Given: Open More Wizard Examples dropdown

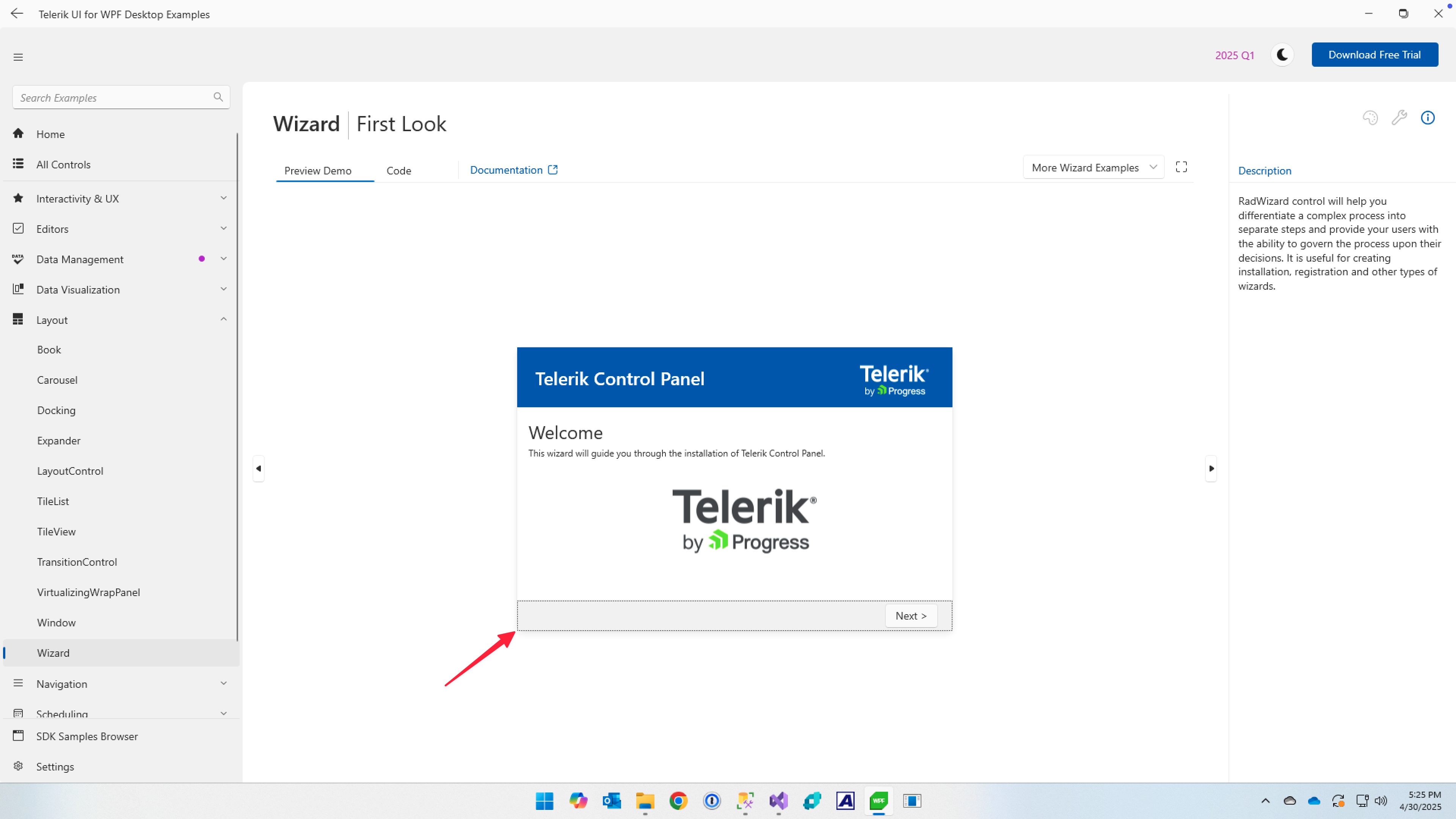Looking at the screenshot, I should [1093, 167].
